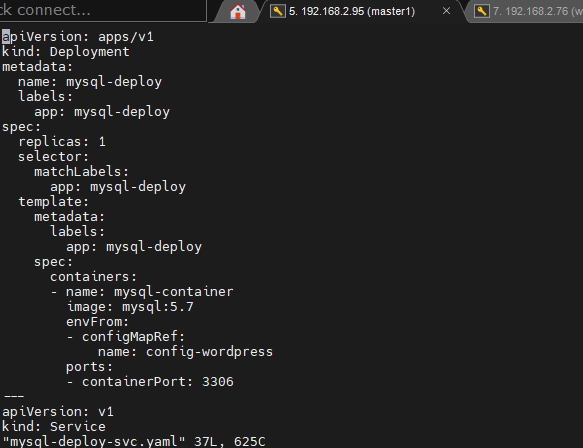Click the key icon on 192.168.2.76 tab

481,11
